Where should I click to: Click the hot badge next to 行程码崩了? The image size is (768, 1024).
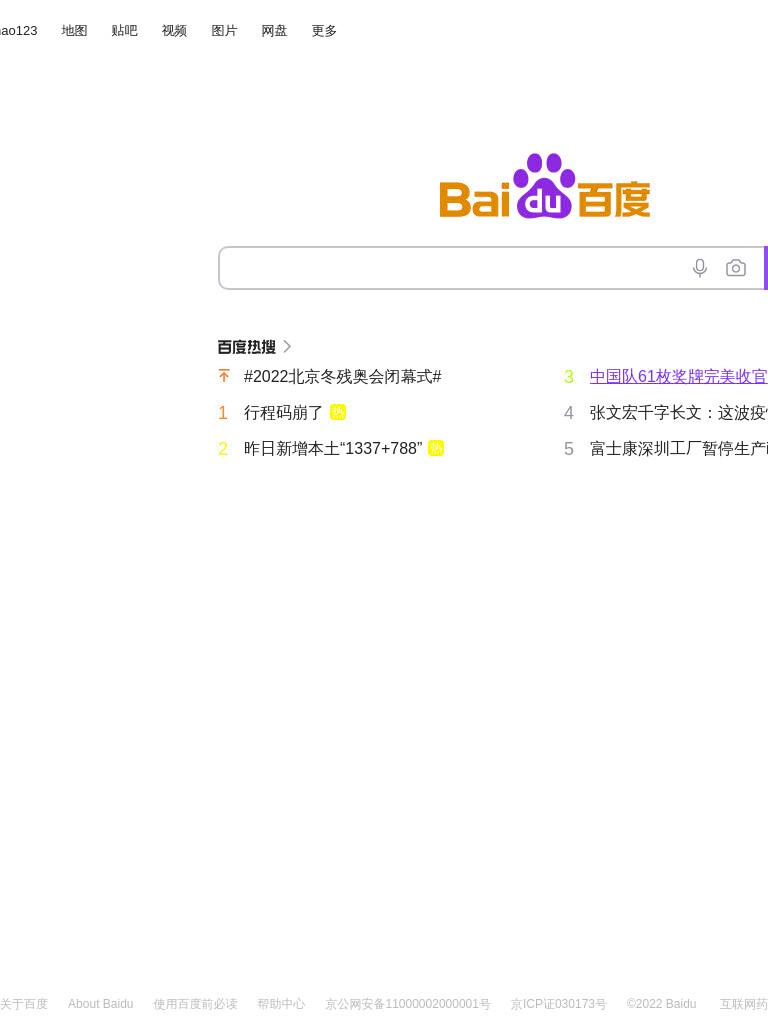[x=338, y=412]
